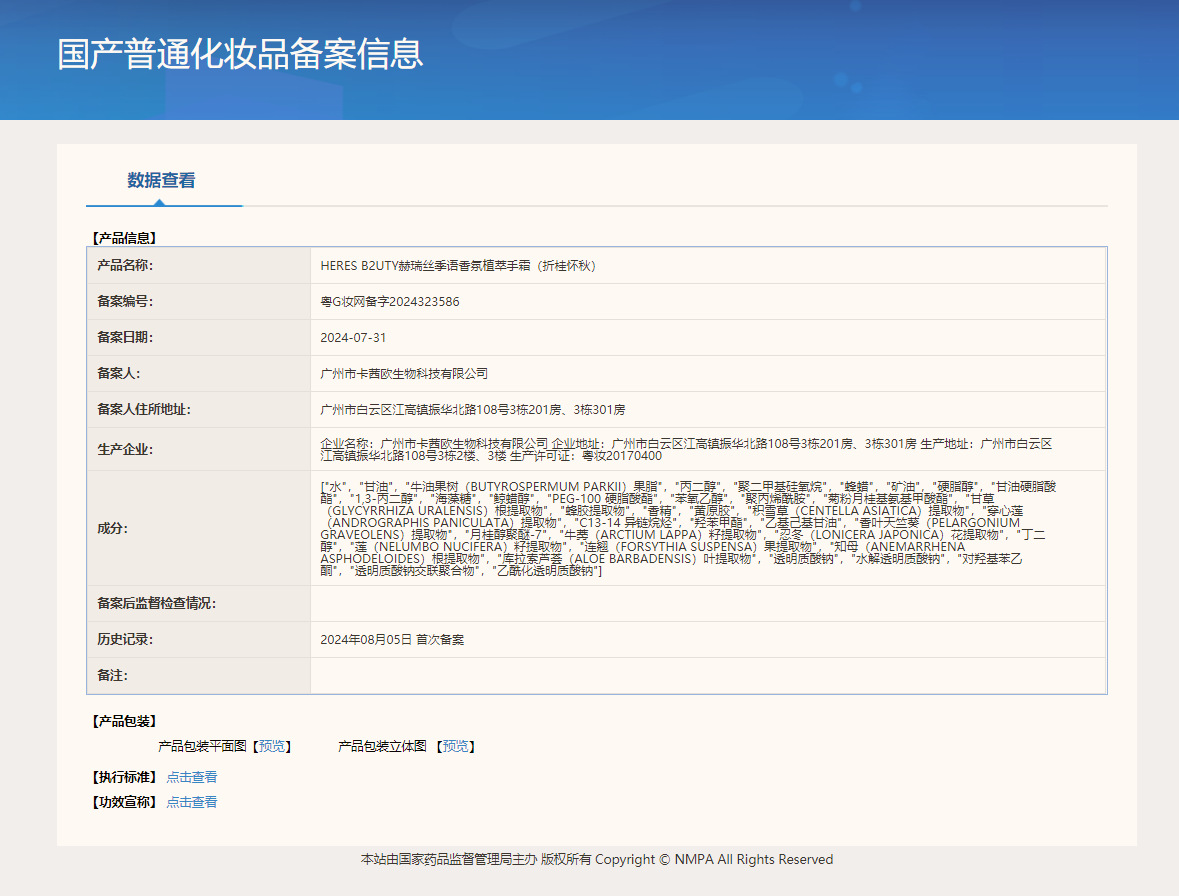Preview 产品包装平面图 via 预览 link

[x=271, y=746]
